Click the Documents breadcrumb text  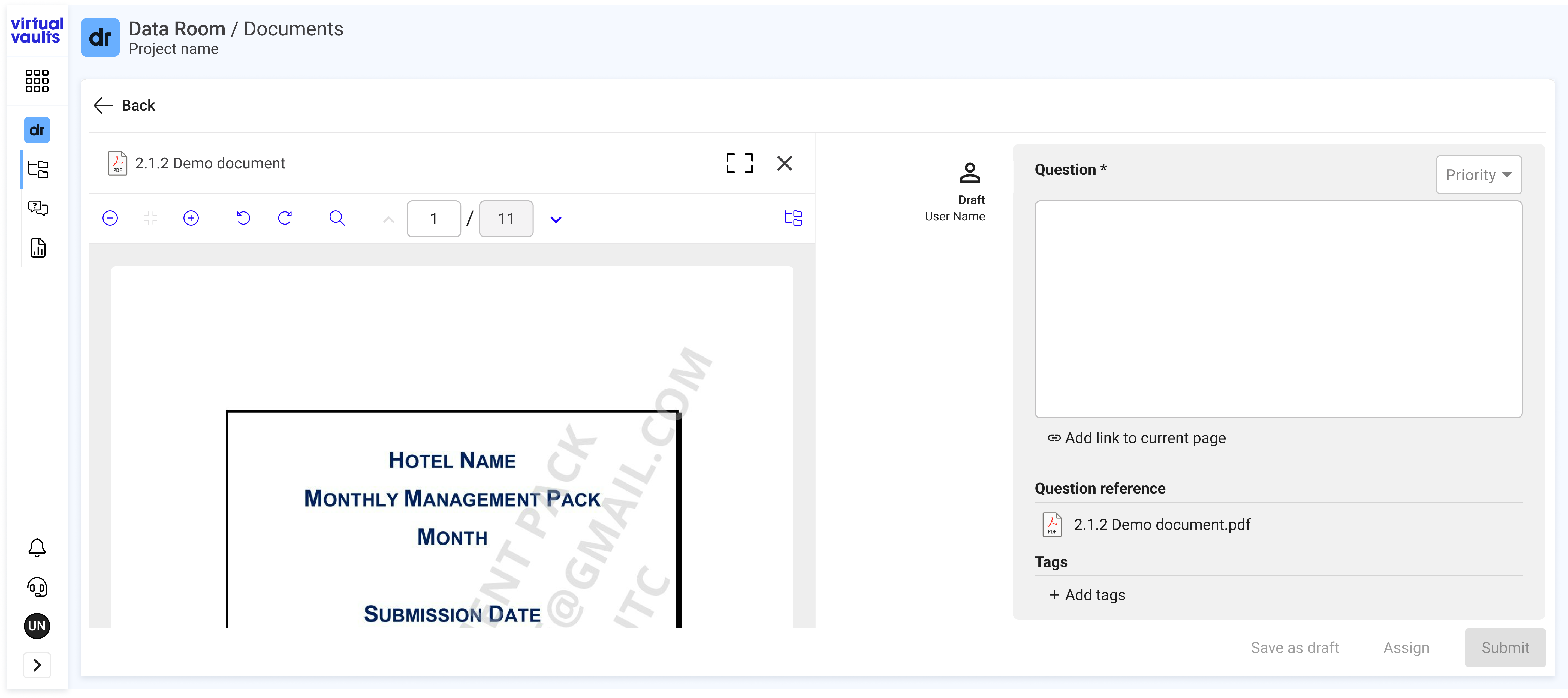[293, 29]
